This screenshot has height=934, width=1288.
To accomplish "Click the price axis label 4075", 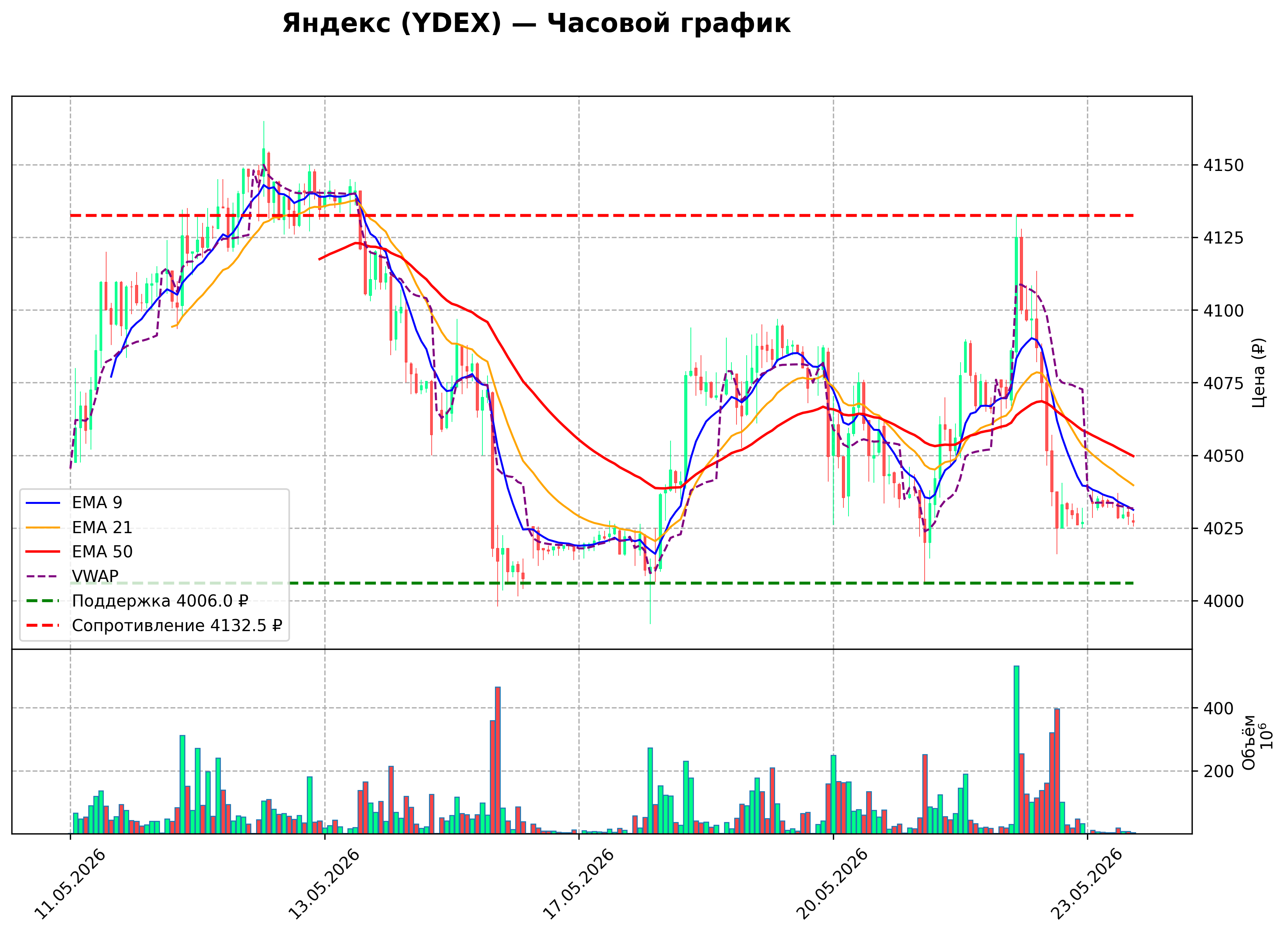I will click(x=1223, y=383).
